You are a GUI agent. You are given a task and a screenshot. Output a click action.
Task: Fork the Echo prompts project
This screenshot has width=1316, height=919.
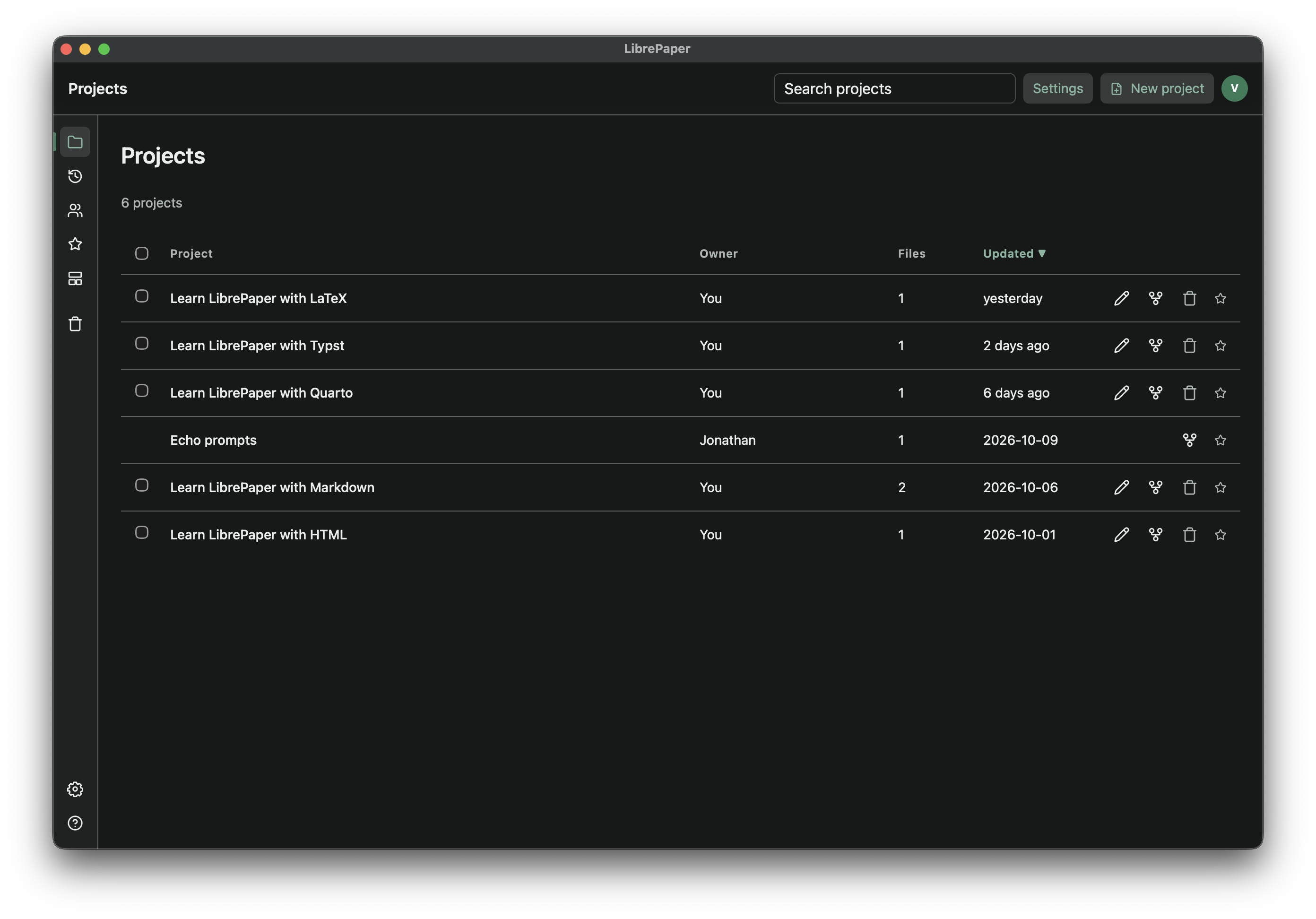coord(1190,440)
